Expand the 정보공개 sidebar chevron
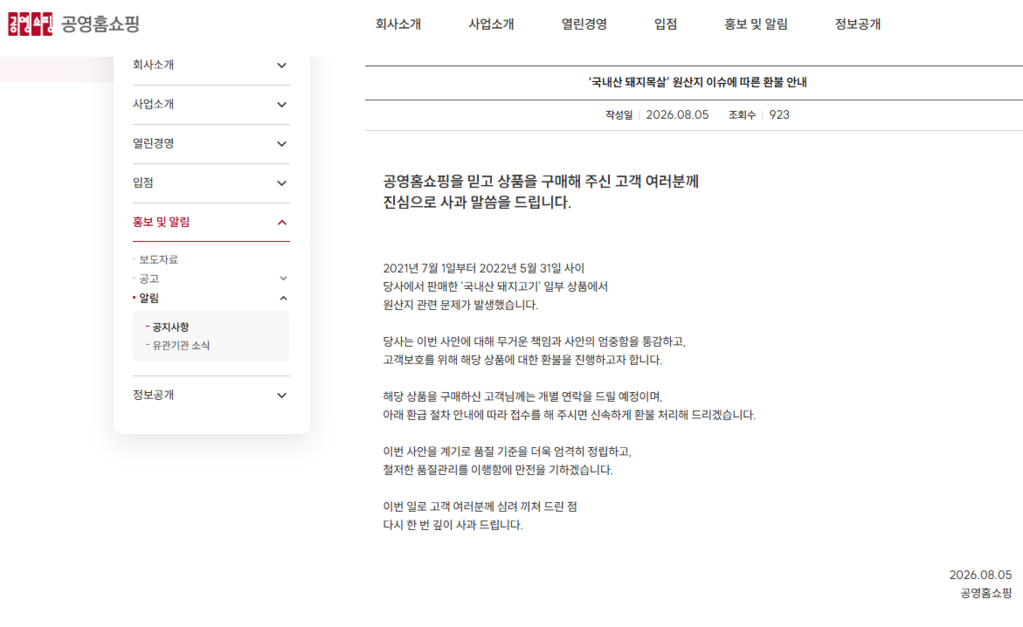Screen dimensions: 1023x627 tap(282, 395)
